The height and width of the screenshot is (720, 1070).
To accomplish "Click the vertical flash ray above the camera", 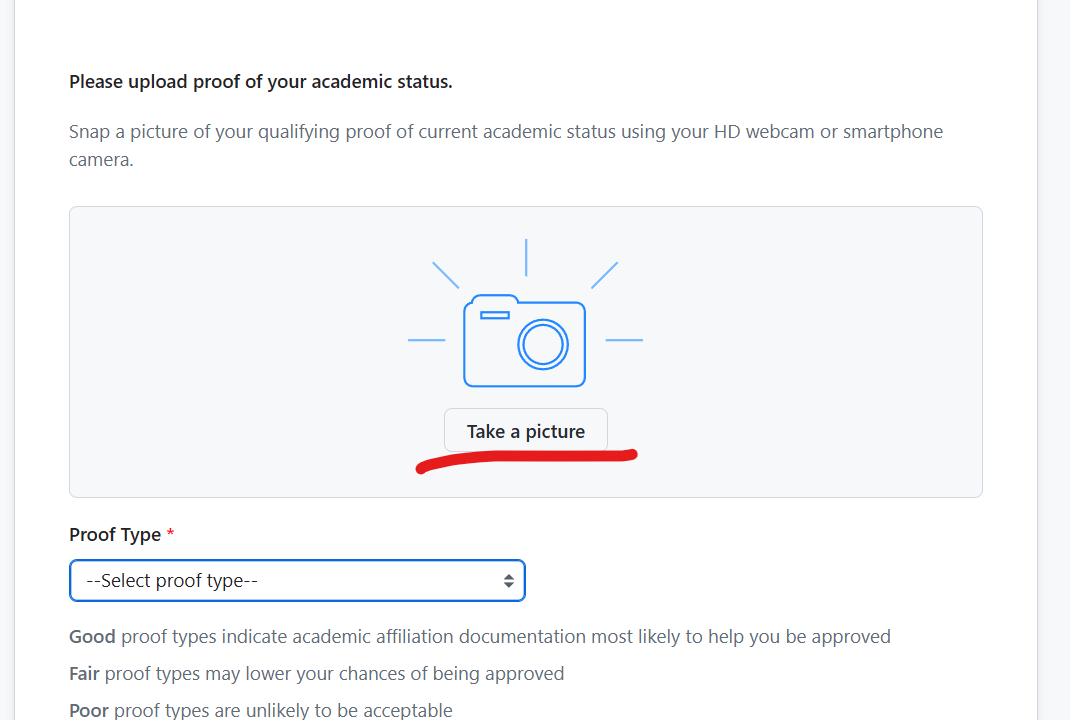I will (x=526, y=257).
